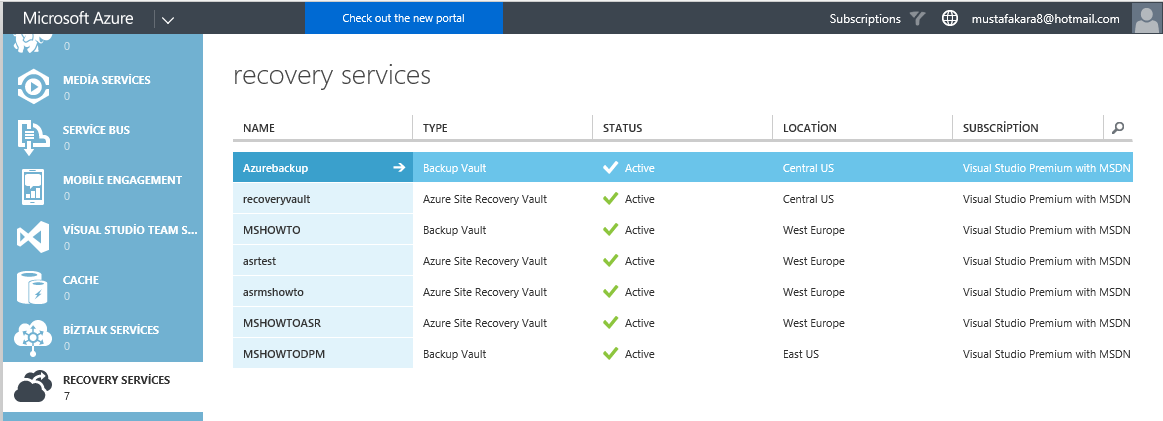Screen dimensions: 1163x421
Task: Select the MEDIA SERVICES menu label
Action: (x=107, y=80)
